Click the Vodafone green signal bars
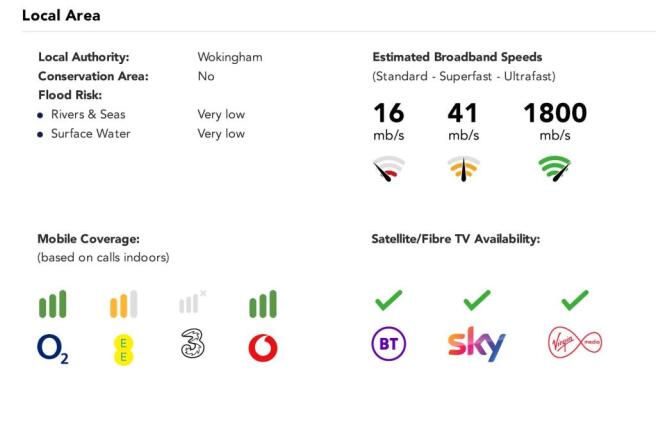This screenshot has width=656, height=432. 262,302
